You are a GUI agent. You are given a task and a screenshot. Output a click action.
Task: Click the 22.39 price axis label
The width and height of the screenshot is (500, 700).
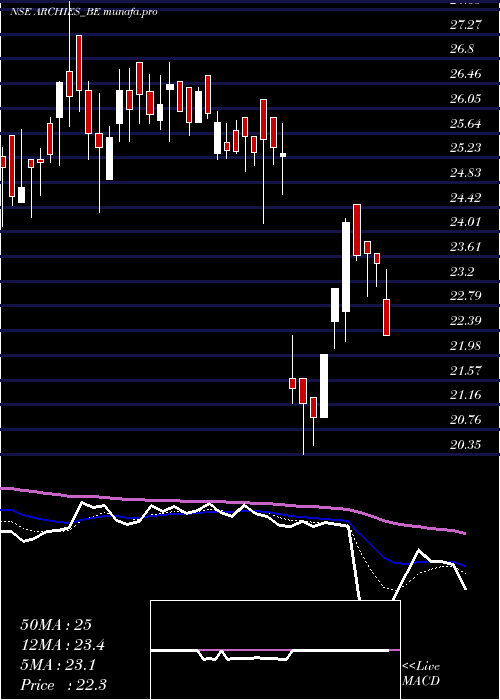point(465,321)
